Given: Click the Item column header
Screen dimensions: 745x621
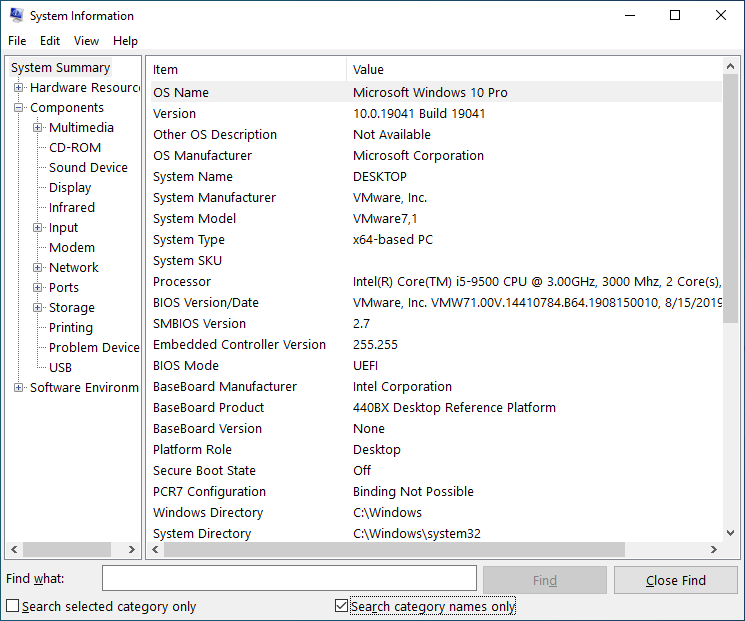Looking at the screenshot, I should click(x=247, y=69).
